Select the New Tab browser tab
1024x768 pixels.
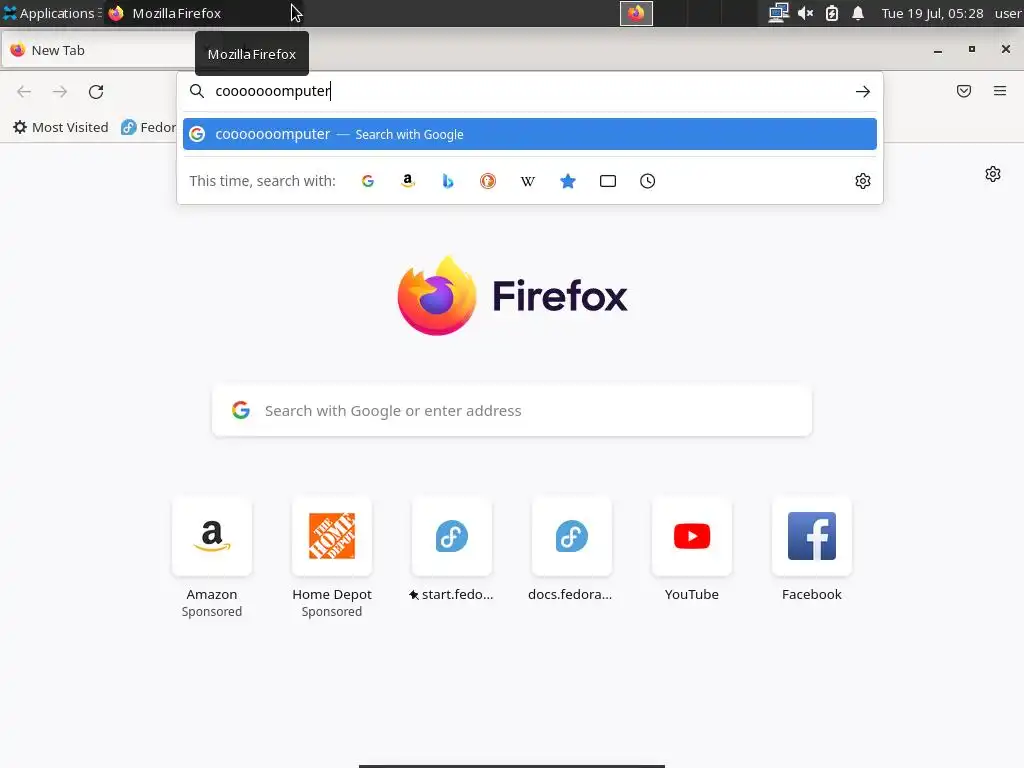coord(98,50)
